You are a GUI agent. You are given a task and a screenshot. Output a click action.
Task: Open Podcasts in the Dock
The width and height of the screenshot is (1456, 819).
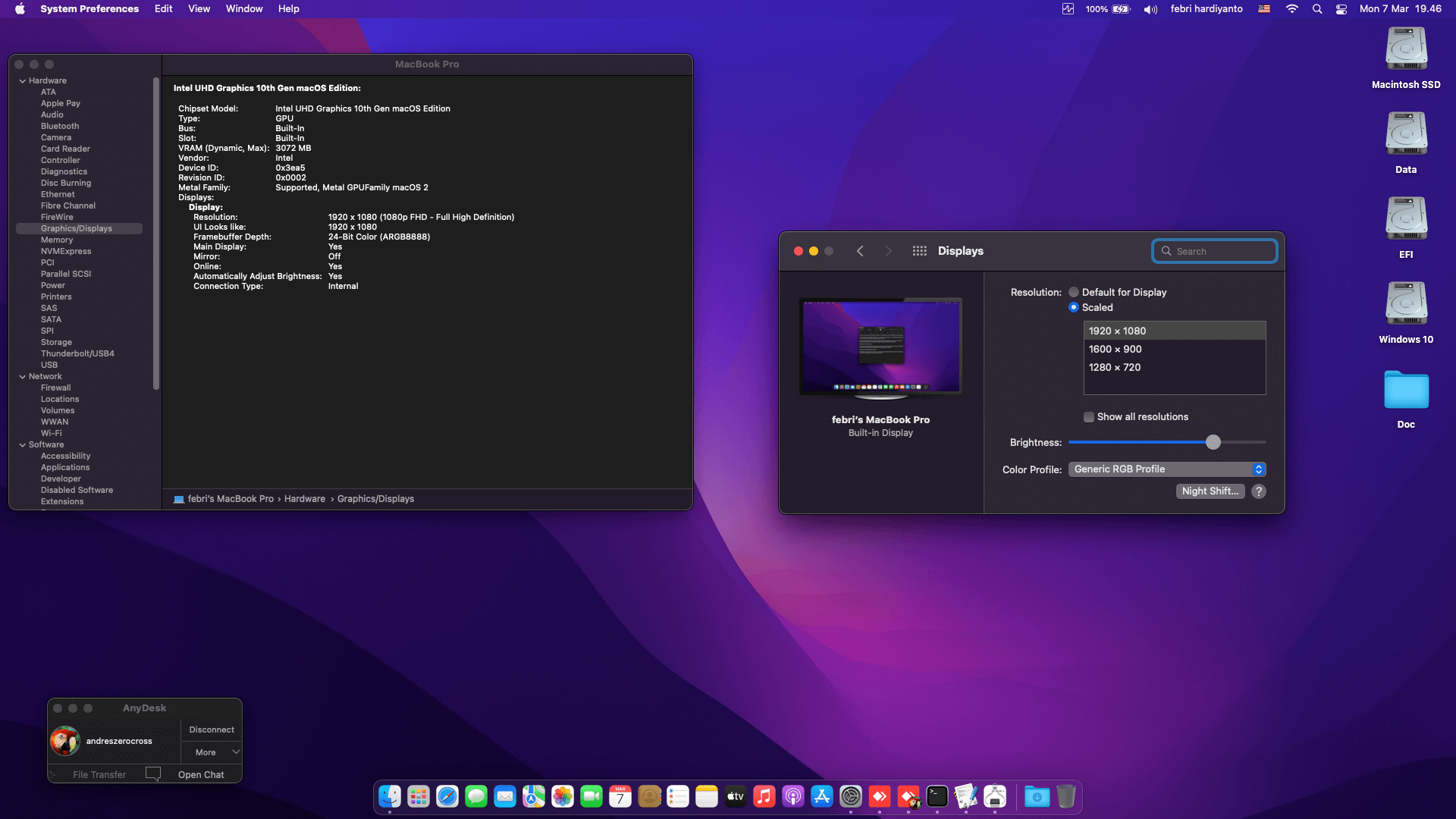pyautogui.click(x=793, y=796)
